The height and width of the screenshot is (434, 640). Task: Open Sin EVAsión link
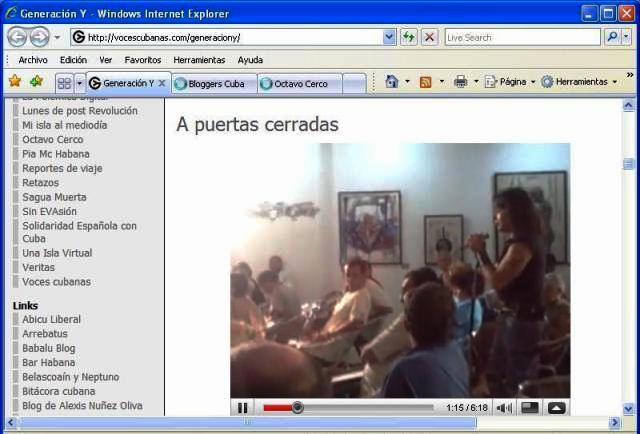coord(49,211)
